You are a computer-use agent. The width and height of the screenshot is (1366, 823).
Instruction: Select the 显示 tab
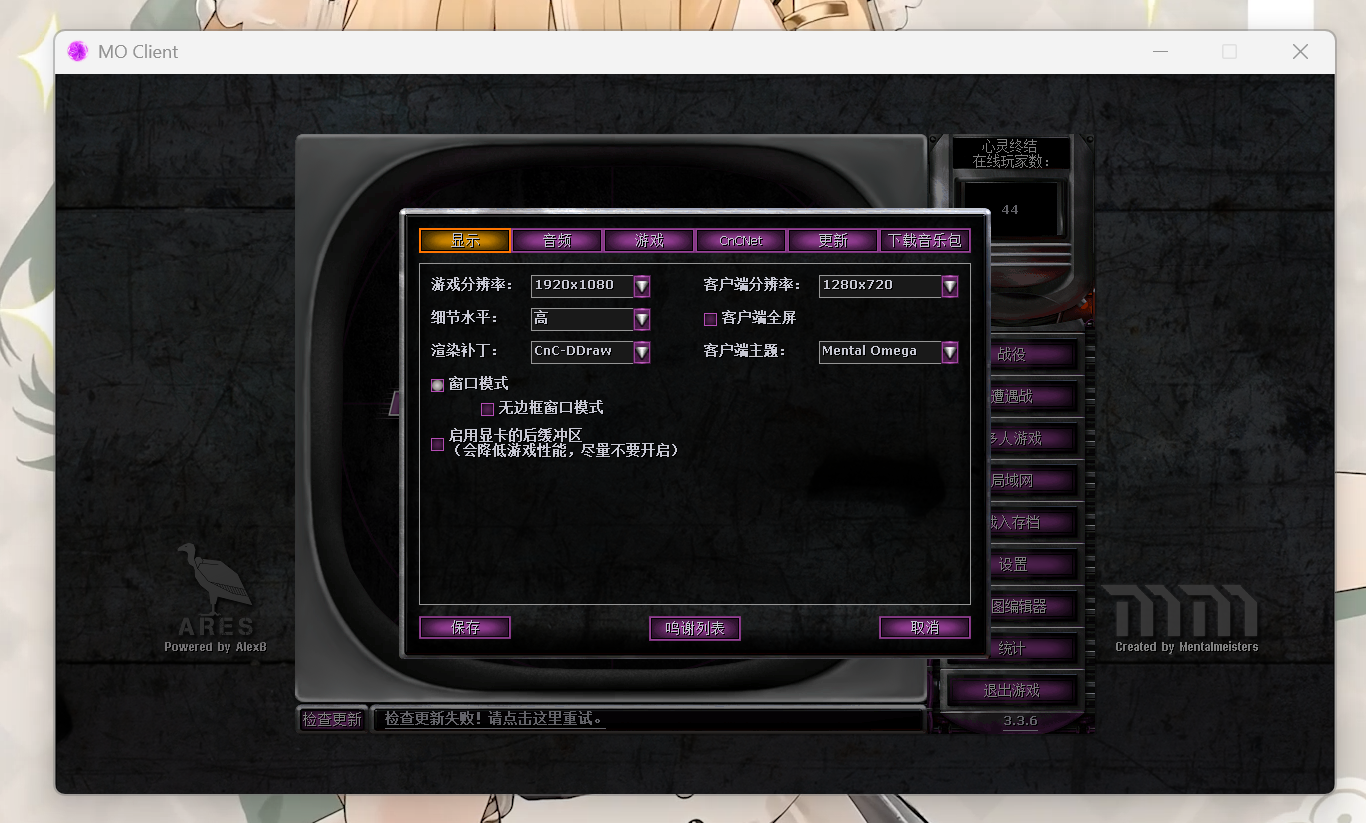[465, 241]
